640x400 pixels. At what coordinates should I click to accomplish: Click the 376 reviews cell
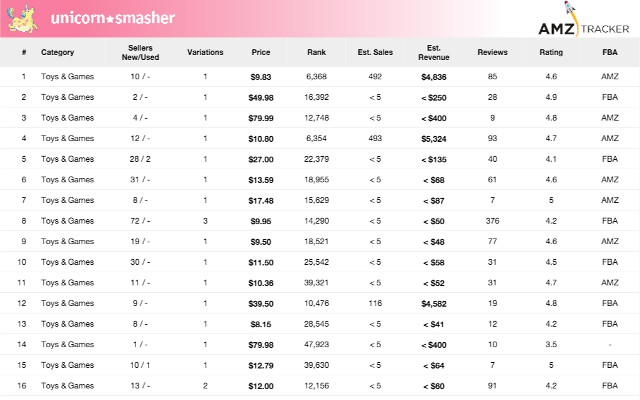[x=492, y=221]
